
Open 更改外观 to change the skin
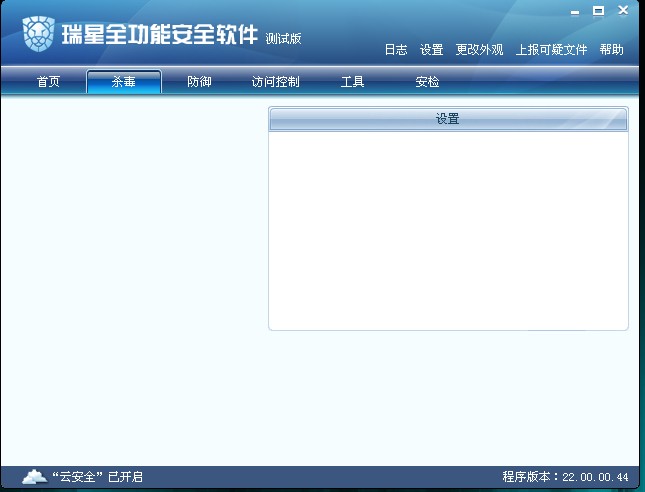coord(479,50)
